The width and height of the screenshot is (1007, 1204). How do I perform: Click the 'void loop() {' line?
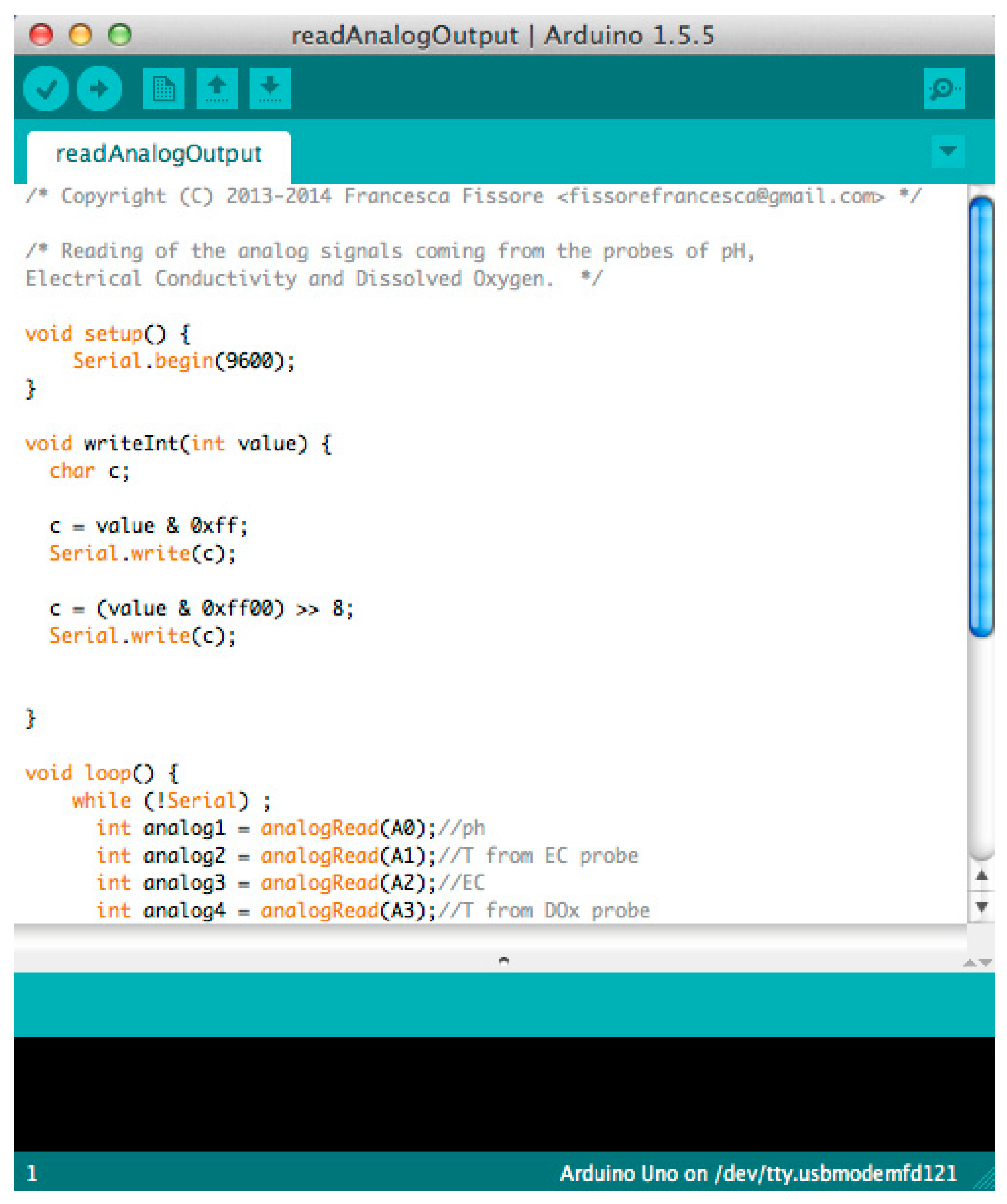(x=102, y=773)
